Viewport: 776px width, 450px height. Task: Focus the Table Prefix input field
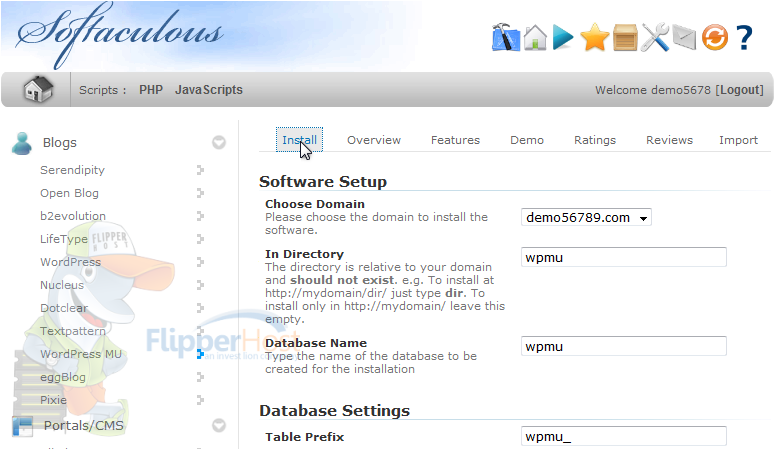[624, 437]
